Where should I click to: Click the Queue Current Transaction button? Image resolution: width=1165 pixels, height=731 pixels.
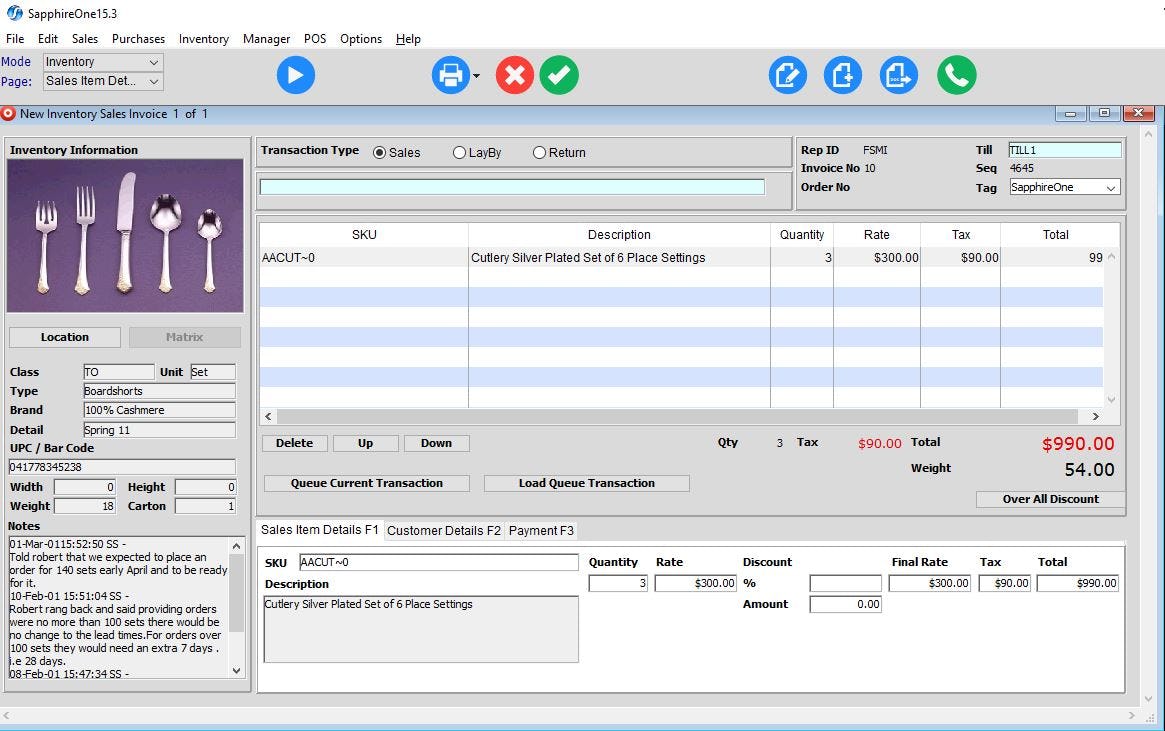[x=366, y=483]
